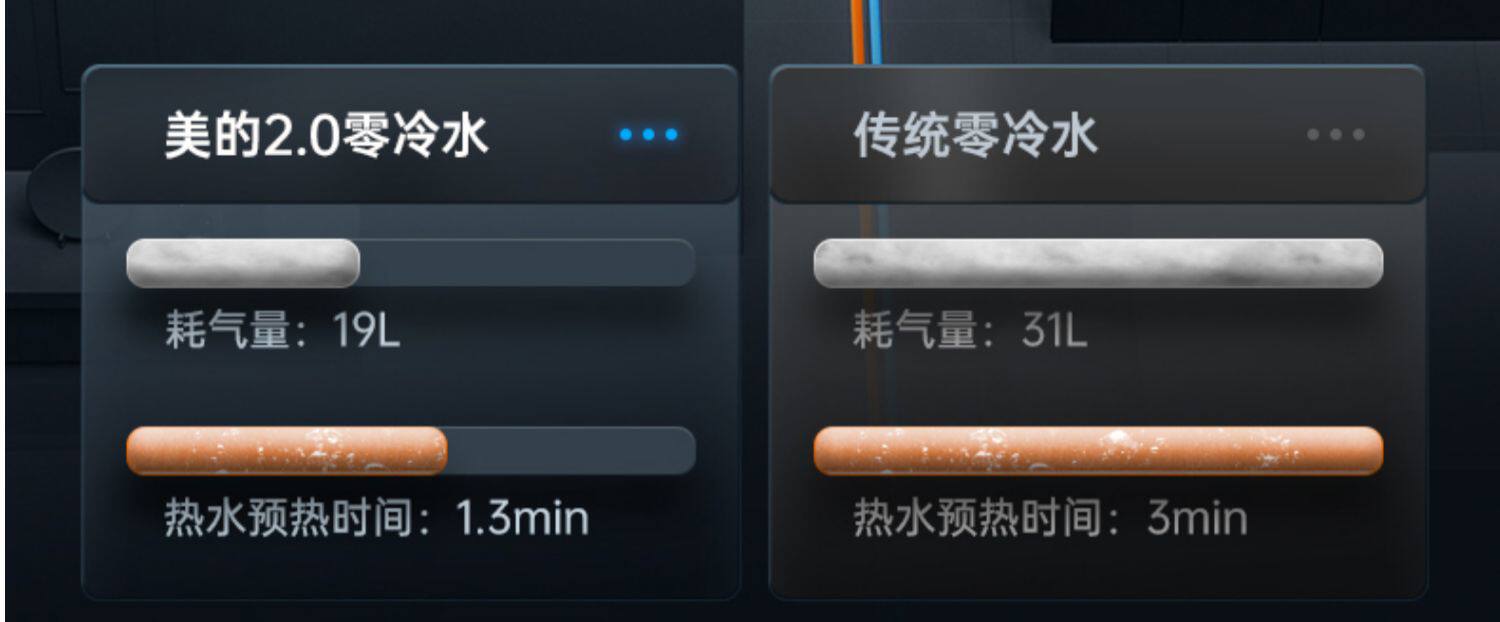The width and height of the screenshot is (1500, 622).
Task: Click the full white bar above 耗气量：31L
Action: tap(1098, 263)
